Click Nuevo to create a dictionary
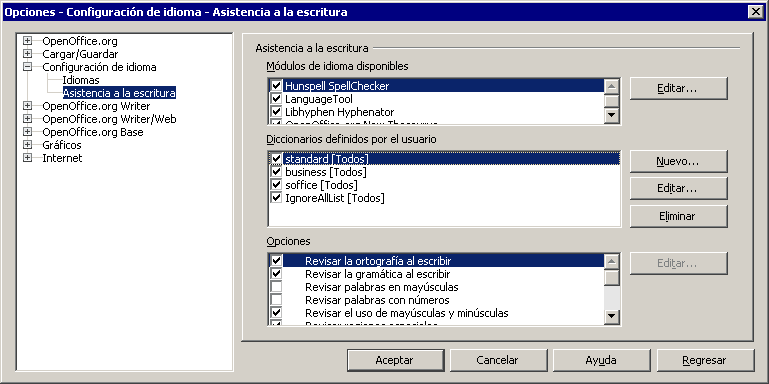769x384 pixels. point(678,161)
